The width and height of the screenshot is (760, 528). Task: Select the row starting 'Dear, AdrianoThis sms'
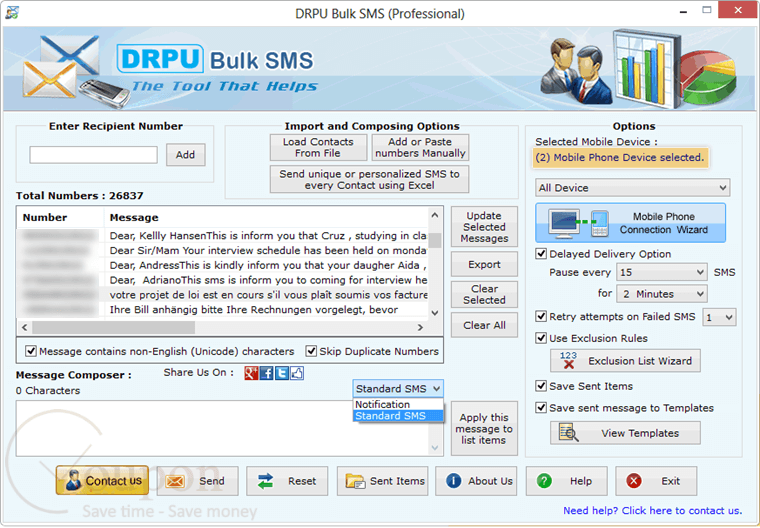tap(223, 280)
